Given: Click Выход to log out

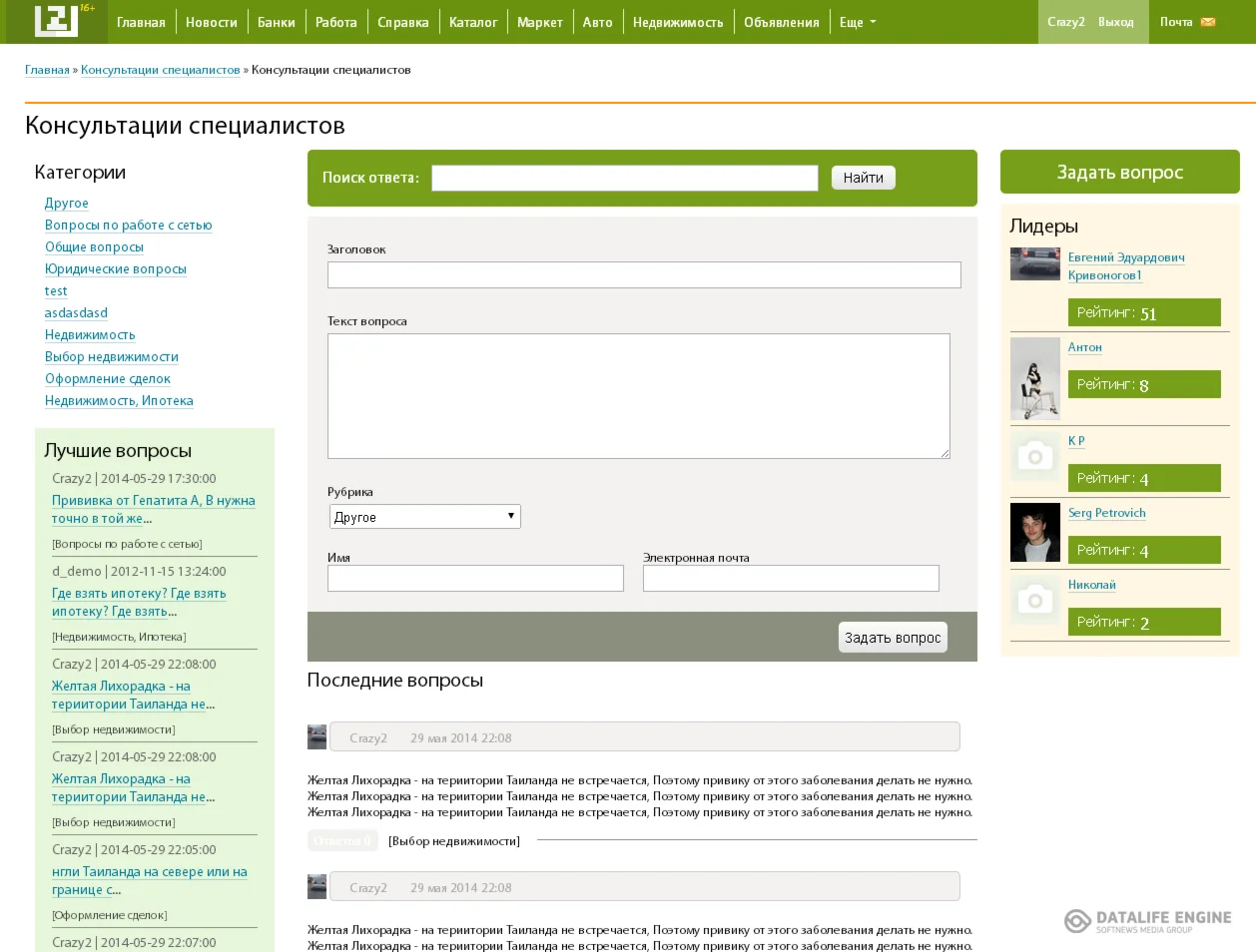Looking at the screenshot, I should point(1115,22).
